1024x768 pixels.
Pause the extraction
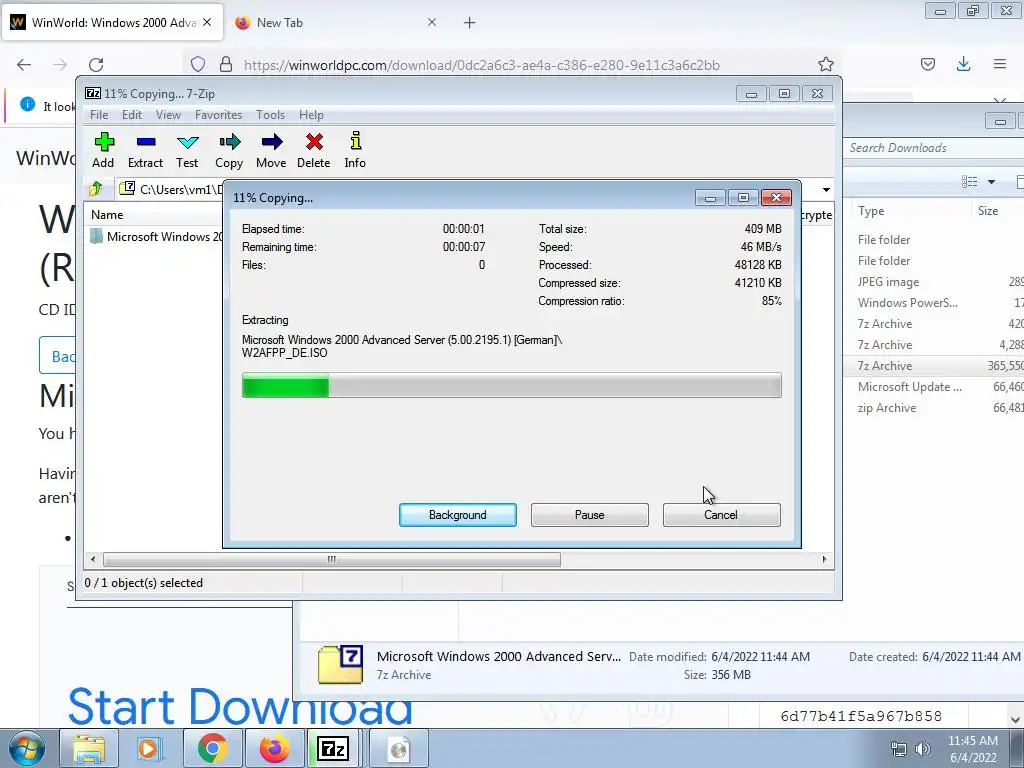(x=590, y=515)
